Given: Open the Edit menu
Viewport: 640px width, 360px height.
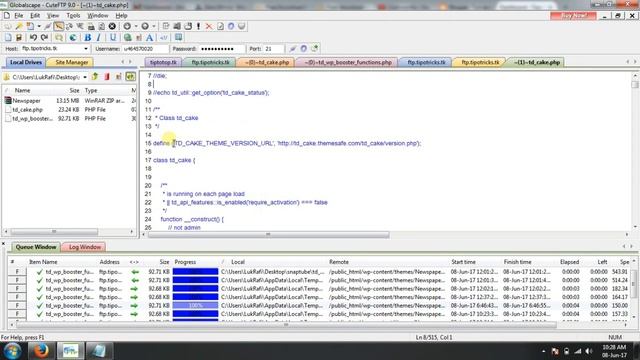Looking at the screenshot, I should pyautogui.click(x=35, y=16).
